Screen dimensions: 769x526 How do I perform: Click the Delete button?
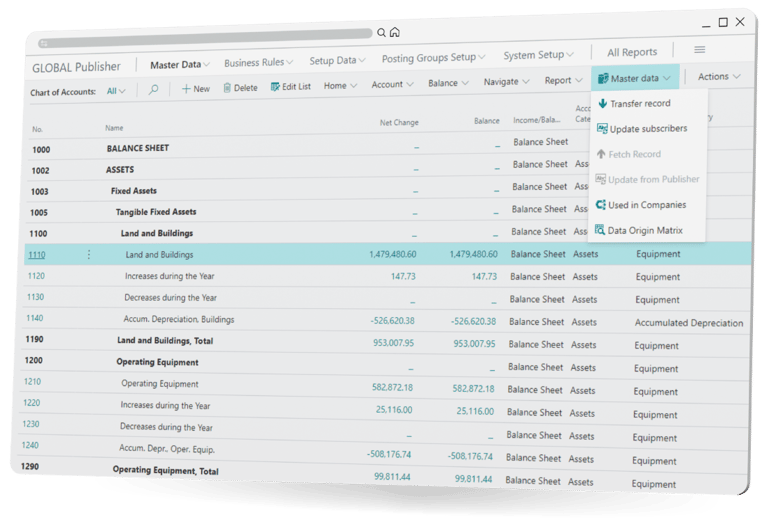[x=240, y=88]
